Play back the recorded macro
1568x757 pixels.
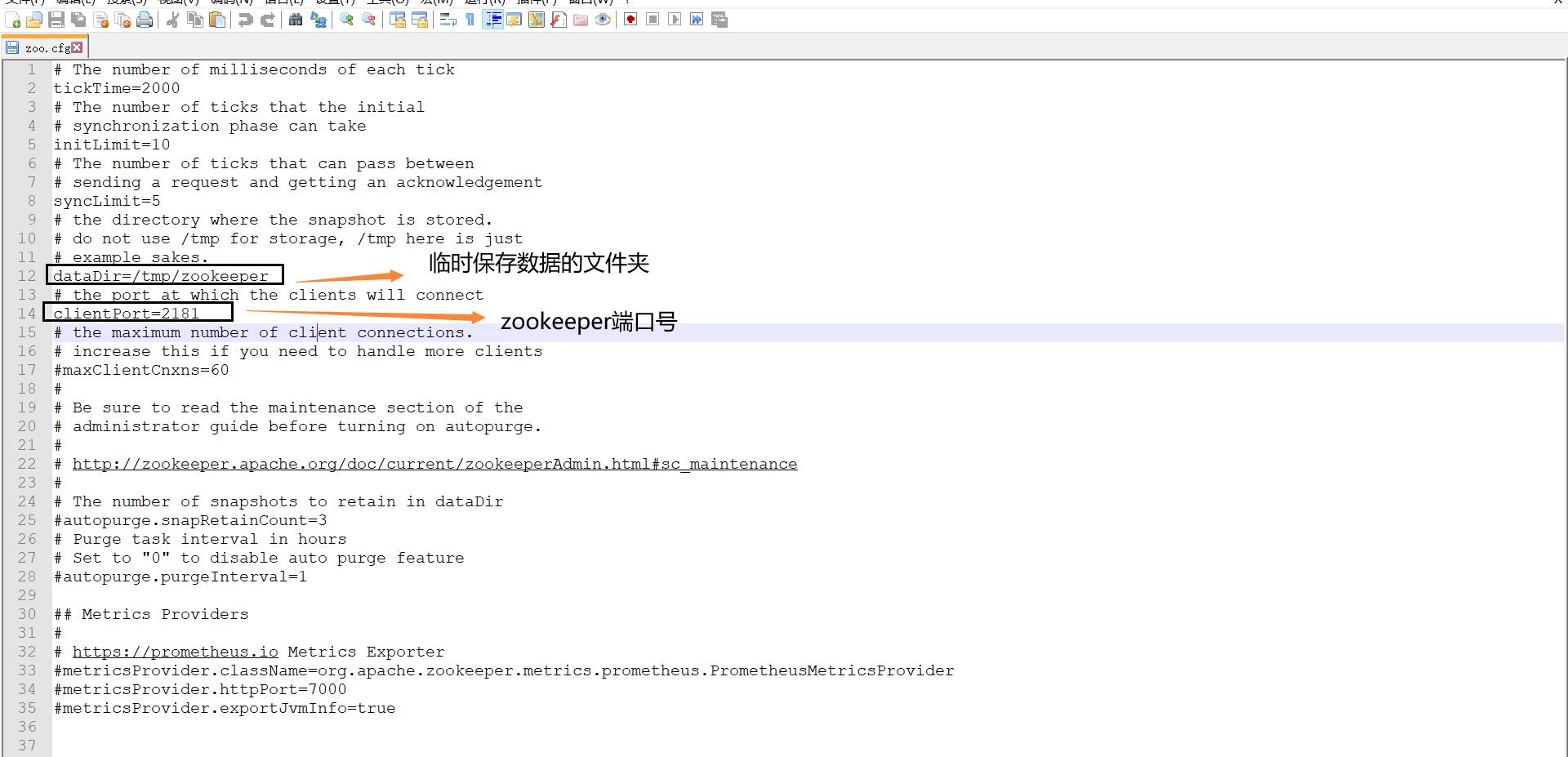pyautogui.click(x=675, y=20)
